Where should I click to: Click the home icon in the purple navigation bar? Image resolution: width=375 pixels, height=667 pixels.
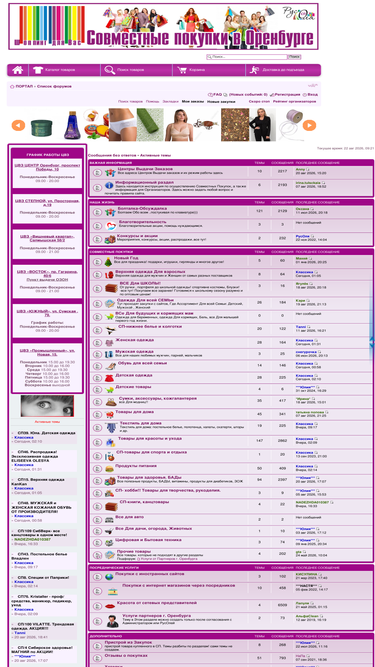(17, 70)
